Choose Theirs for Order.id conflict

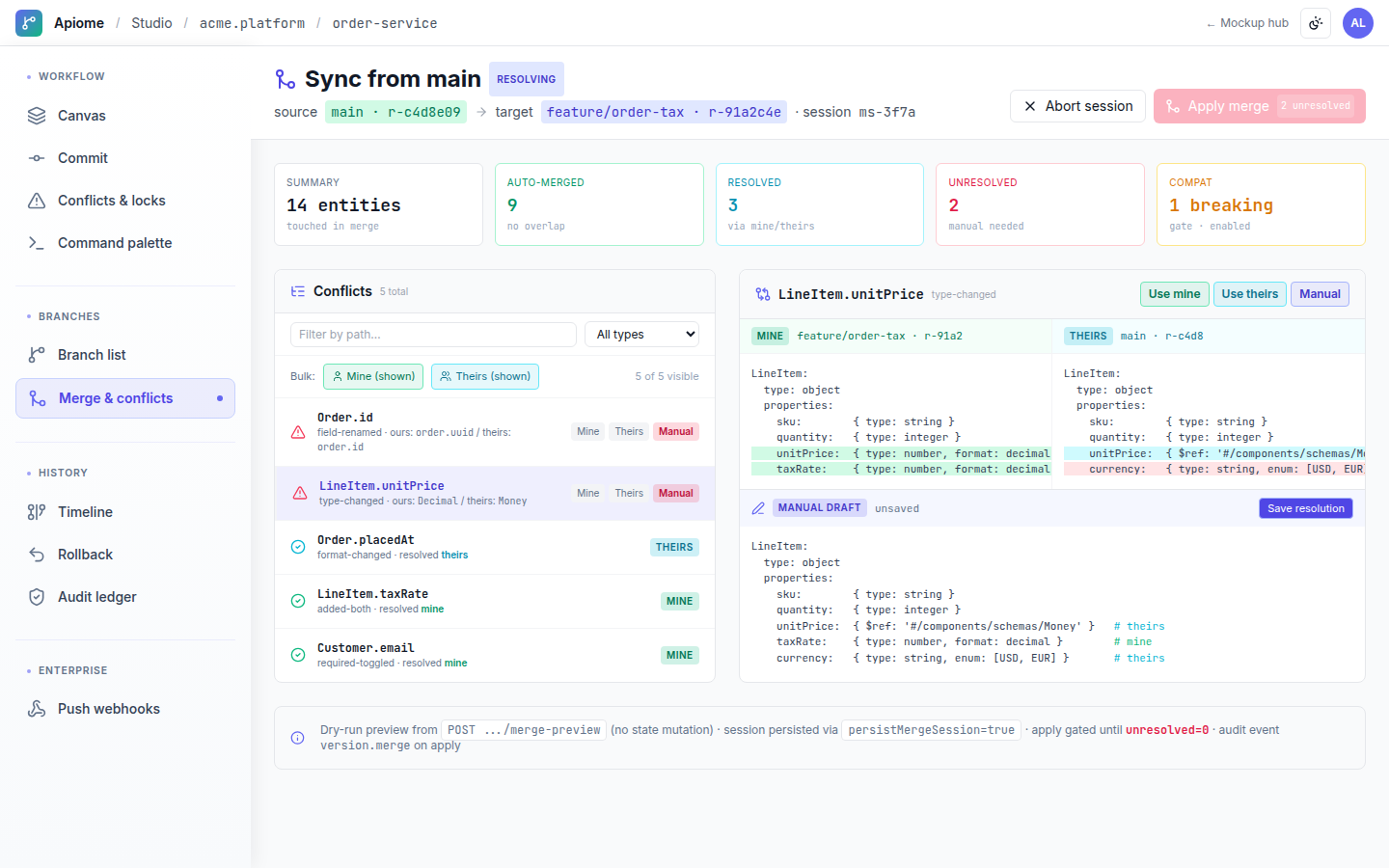tap(629, 432)
